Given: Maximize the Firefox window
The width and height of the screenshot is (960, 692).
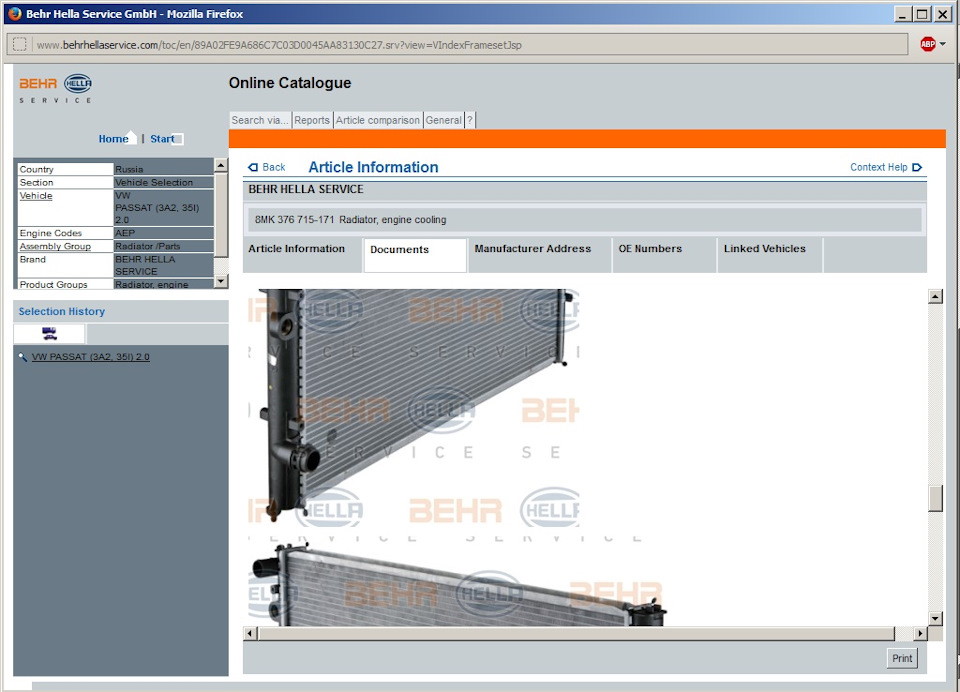Looking at the screenshot, I should coord(922,14).
